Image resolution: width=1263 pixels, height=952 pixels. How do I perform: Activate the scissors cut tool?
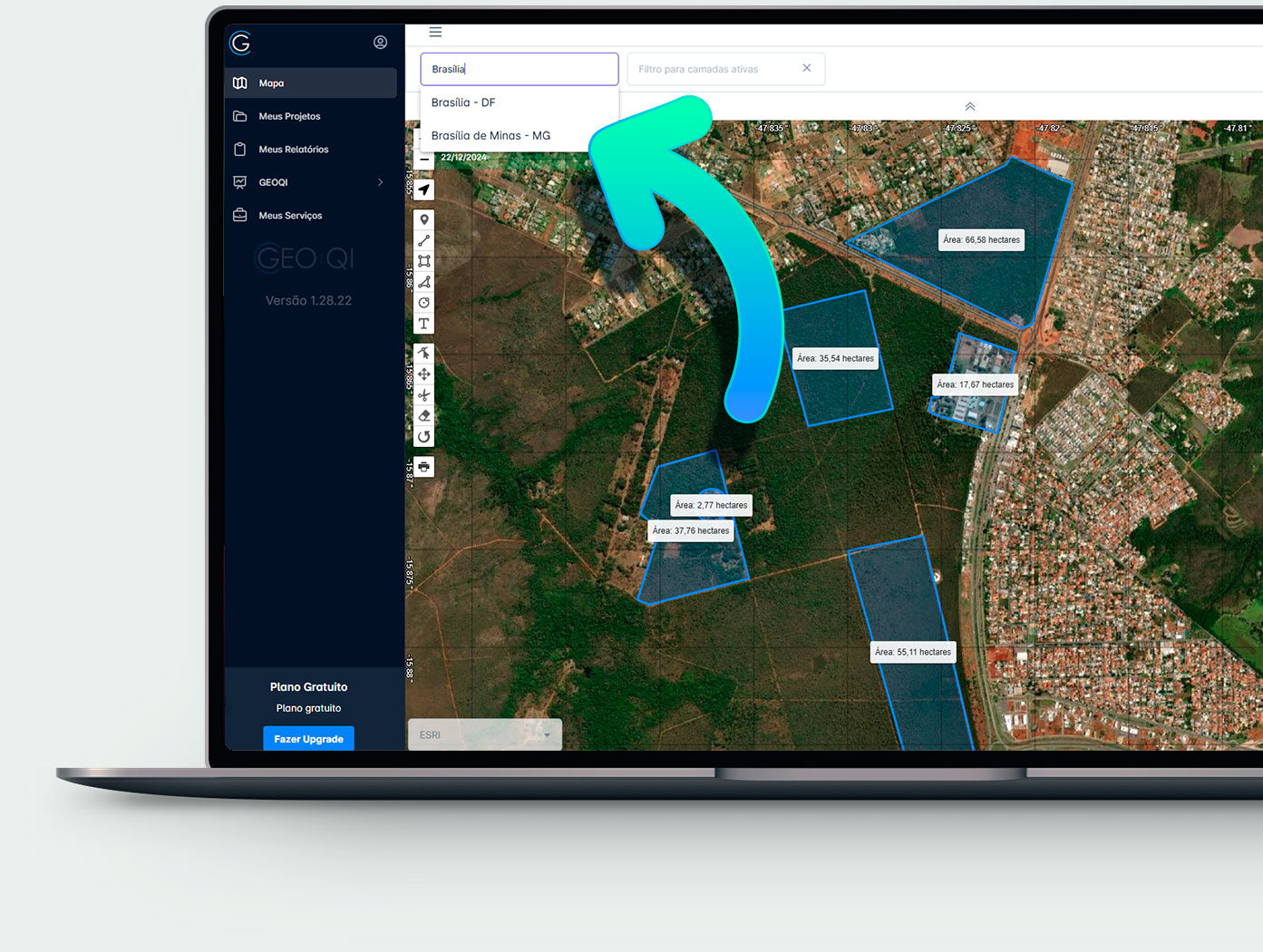click(424, 395)
